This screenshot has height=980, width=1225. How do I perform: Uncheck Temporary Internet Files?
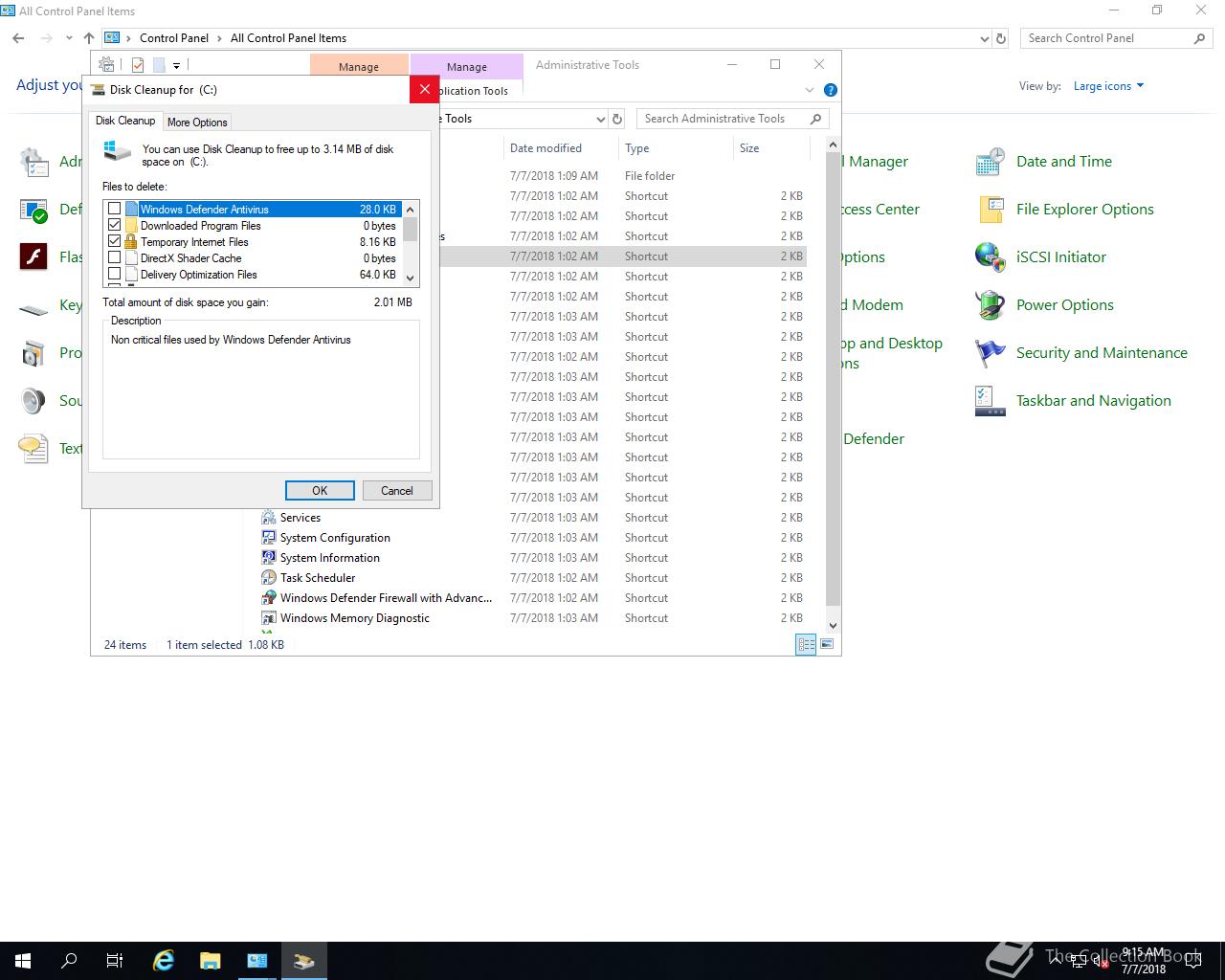pos(115,241)
